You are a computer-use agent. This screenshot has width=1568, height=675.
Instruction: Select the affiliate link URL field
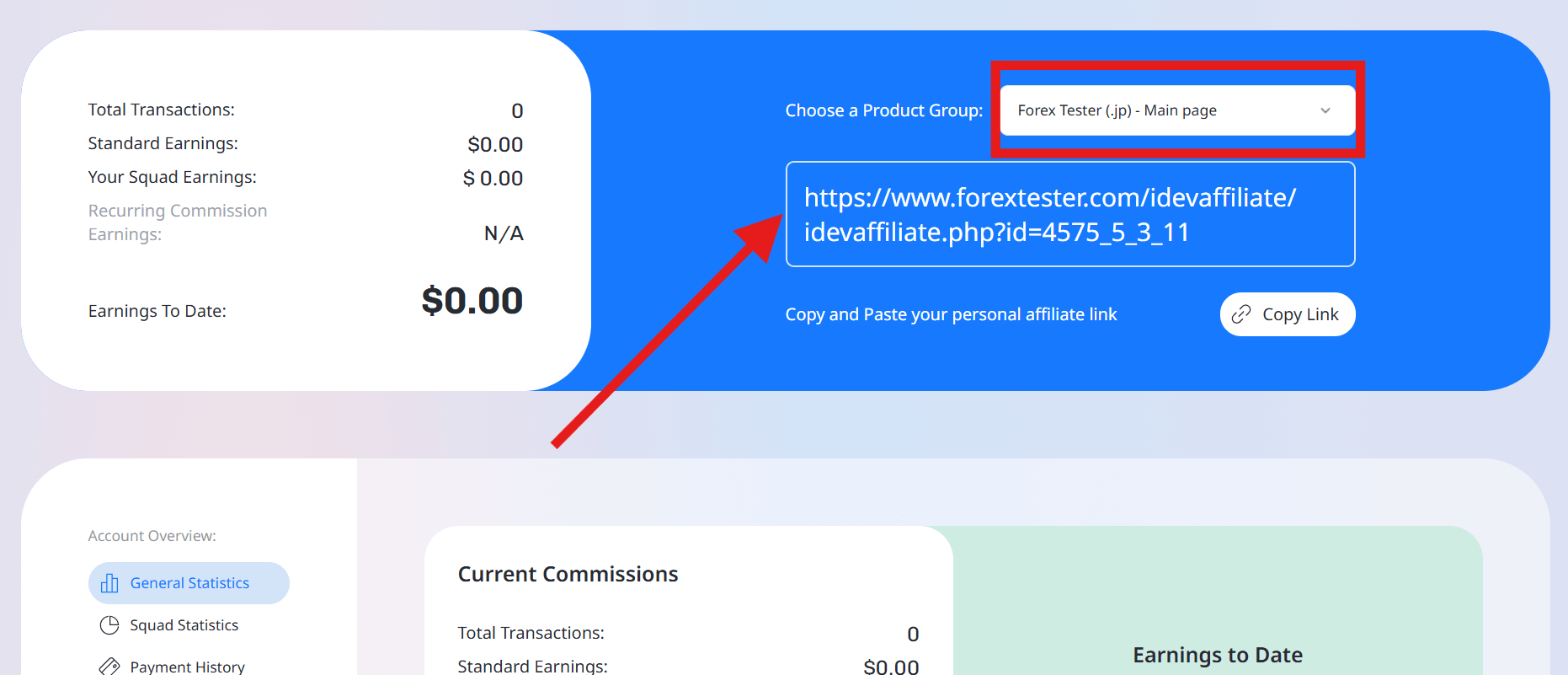(1069, 214)
